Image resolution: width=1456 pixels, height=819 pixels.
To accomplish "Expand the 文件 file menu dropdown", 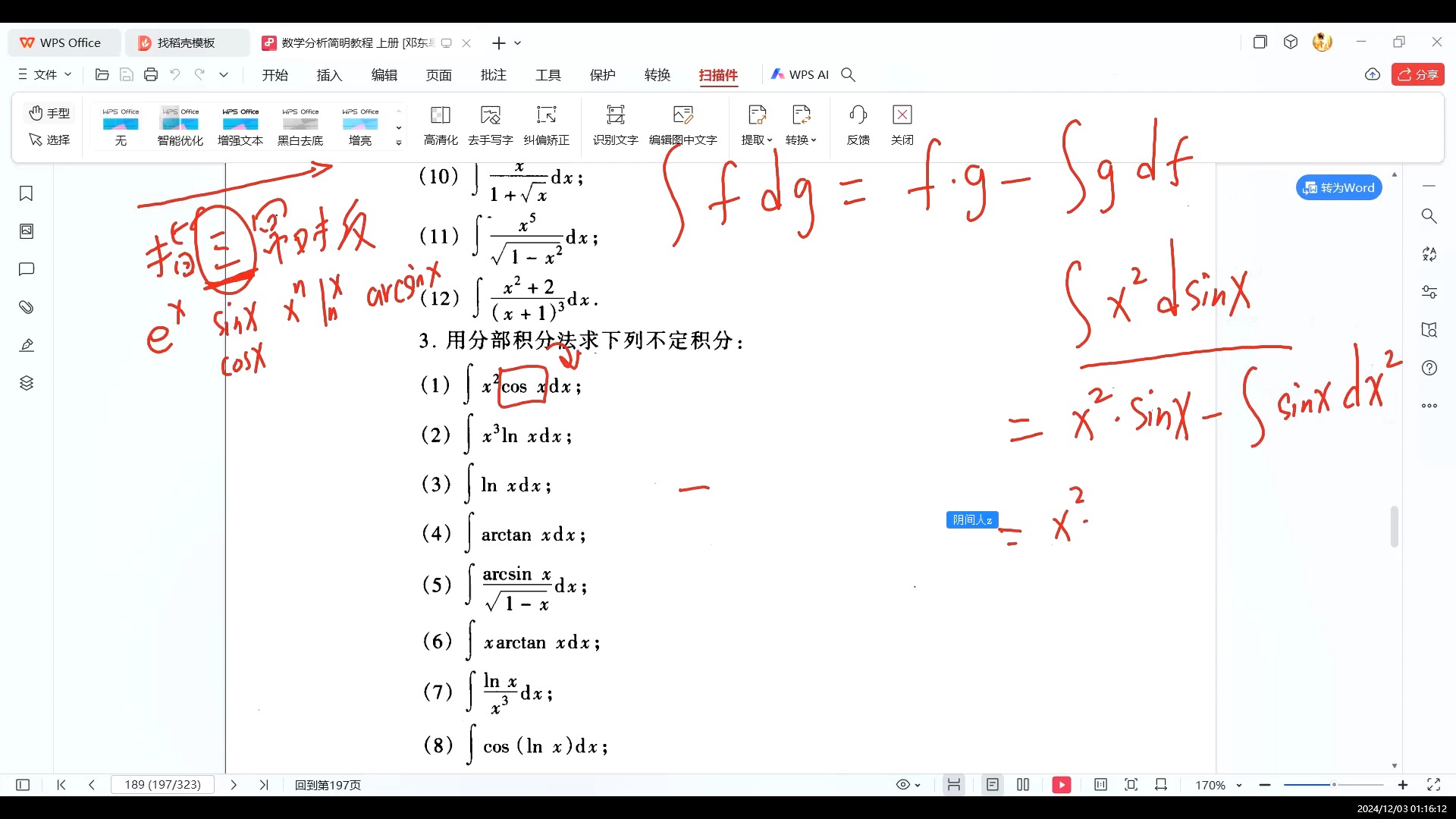I will coord(45,74).
